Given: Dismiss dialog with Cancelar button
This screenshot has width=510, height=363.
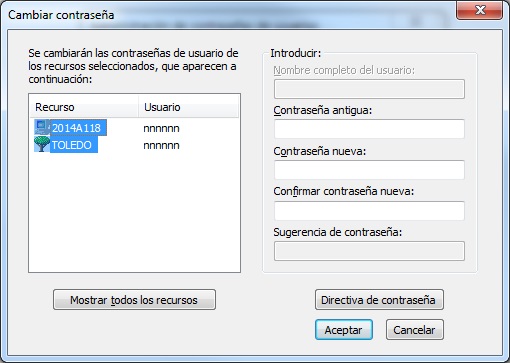Looking at the screenshot, I should 415,330.
